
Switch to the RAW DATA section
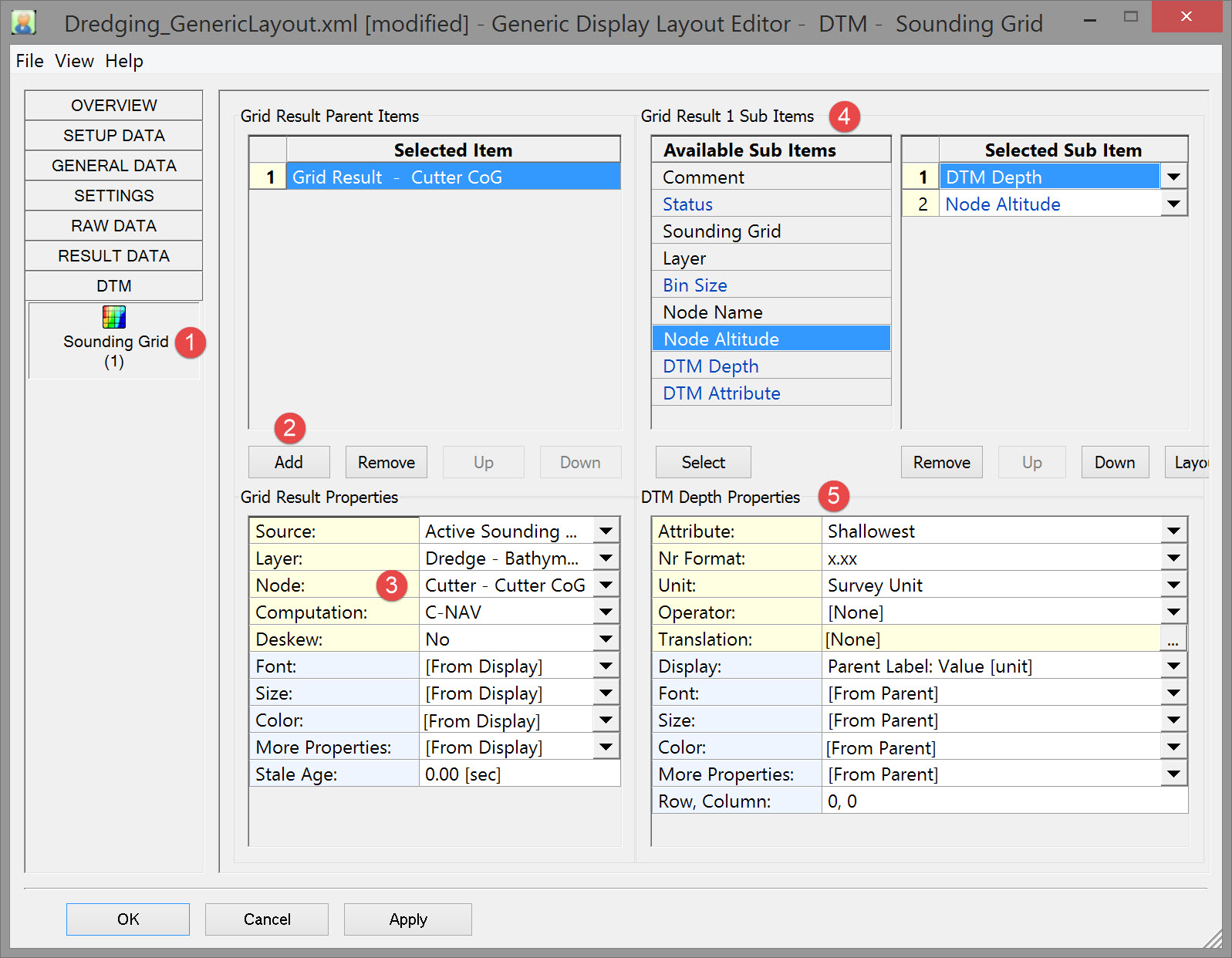[113, 226]
